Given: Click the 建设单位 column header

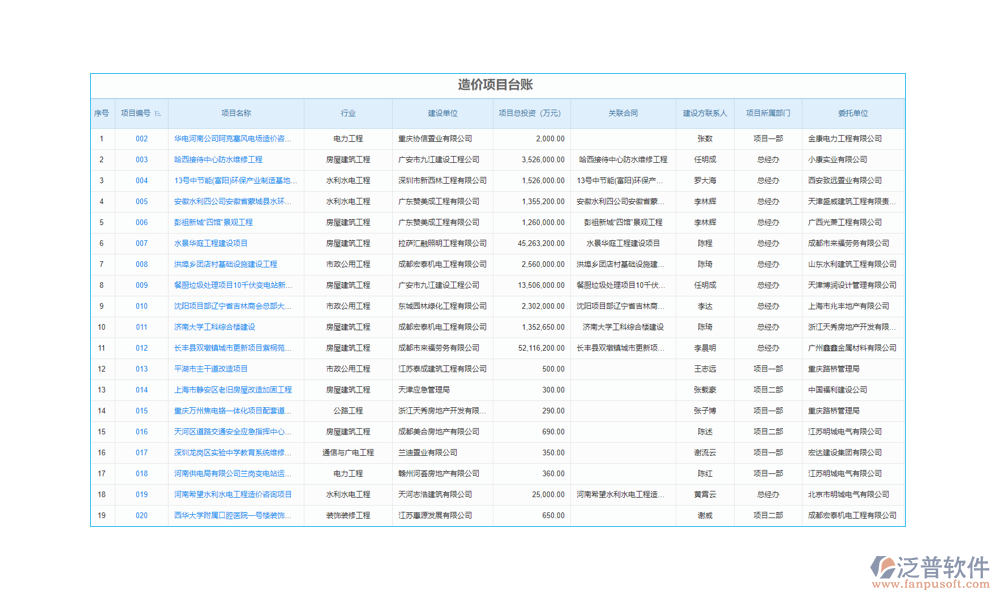Looking at the screenshot, I should tap(442, 113).
